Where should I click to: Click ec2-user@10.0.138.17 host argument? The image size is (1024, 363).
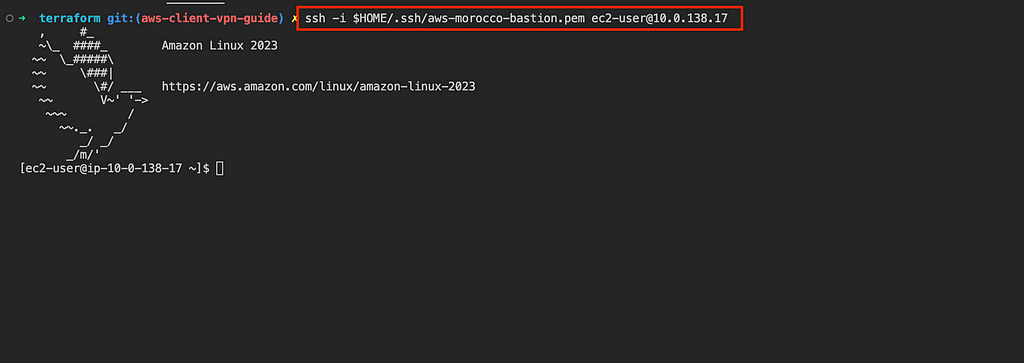660,18
